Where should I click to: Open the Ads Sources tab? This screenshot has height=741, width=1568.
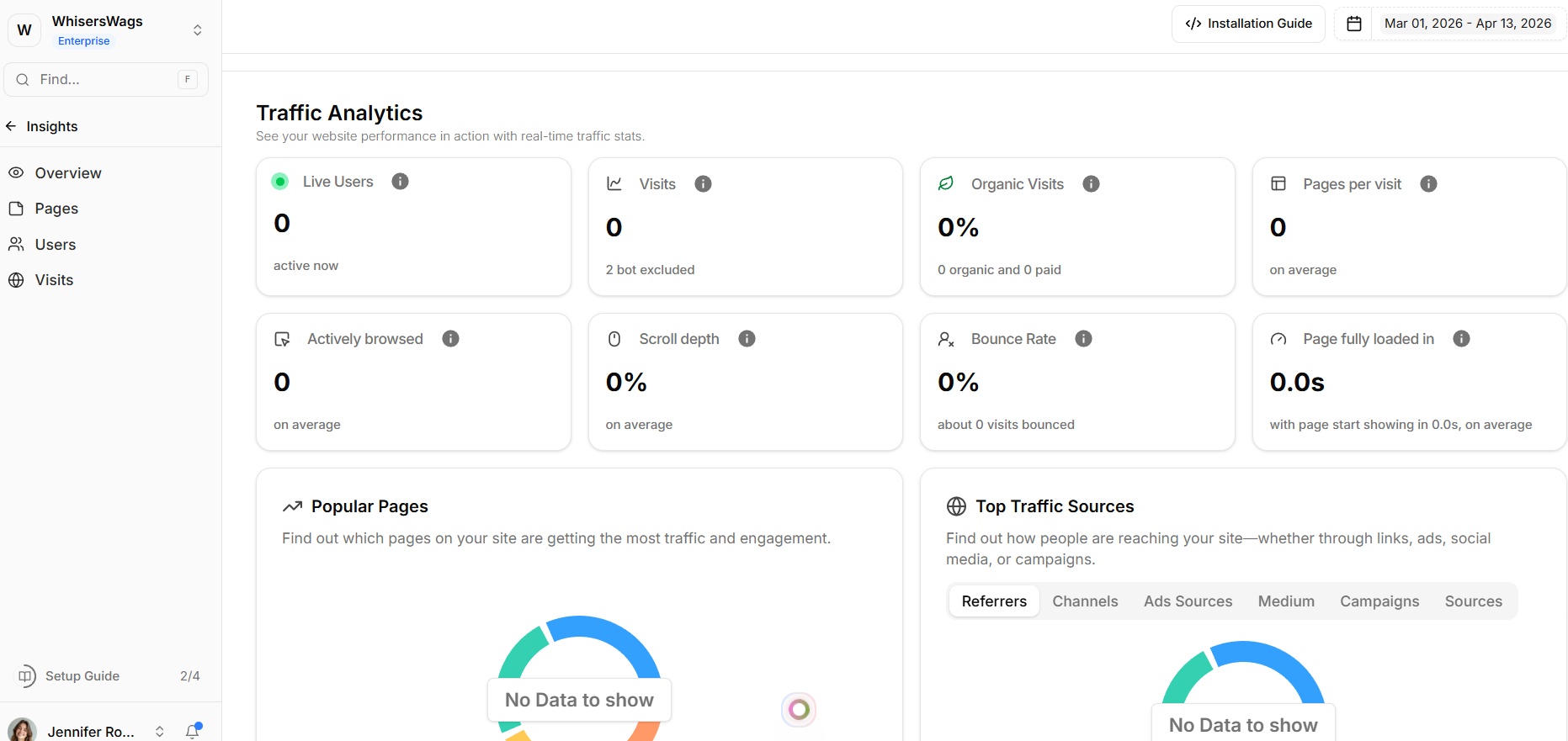(1188, 601)
